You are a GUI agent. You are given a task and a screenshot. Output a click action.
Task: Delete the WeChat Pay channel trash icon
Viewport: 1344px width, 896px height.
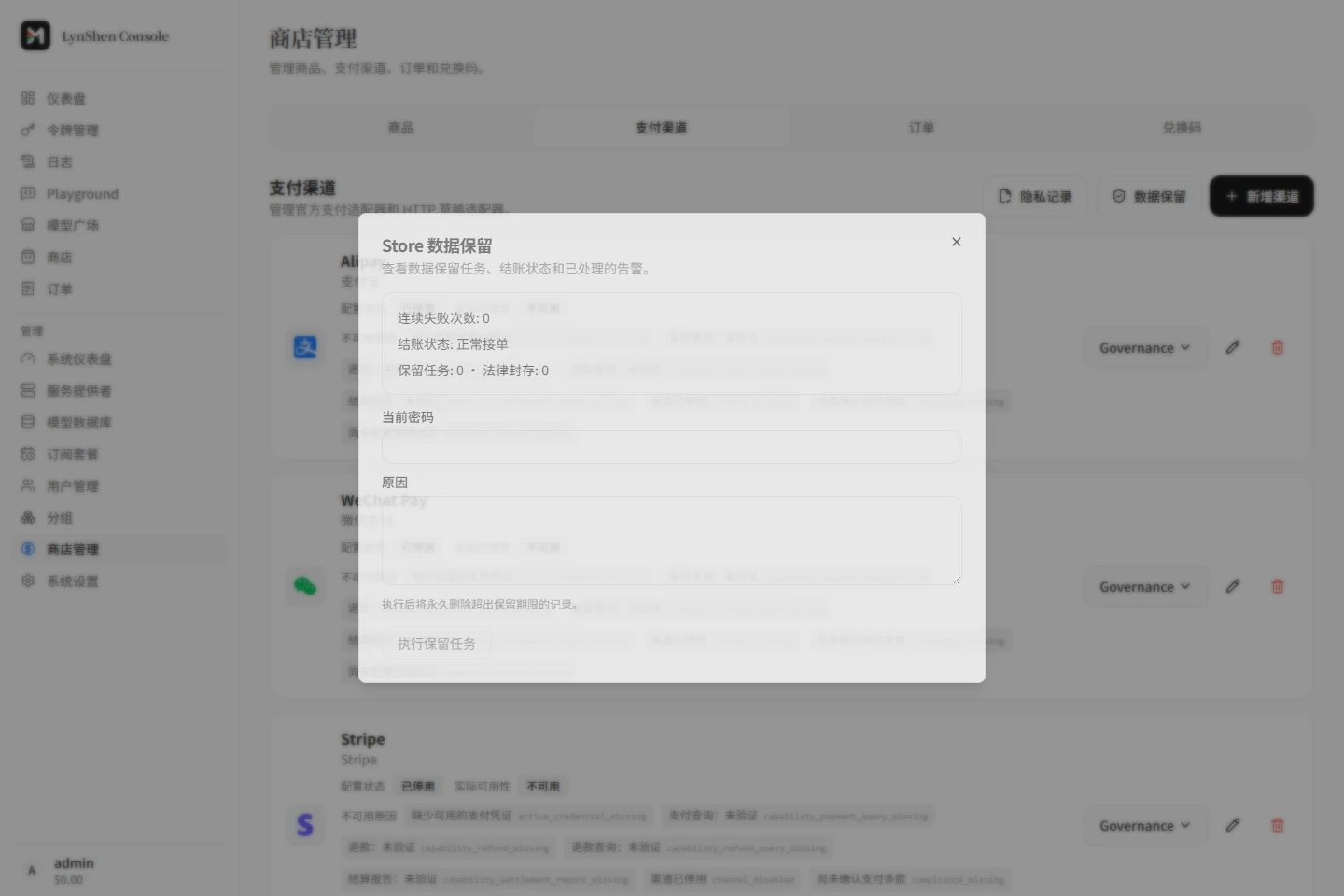point(1278,586)
